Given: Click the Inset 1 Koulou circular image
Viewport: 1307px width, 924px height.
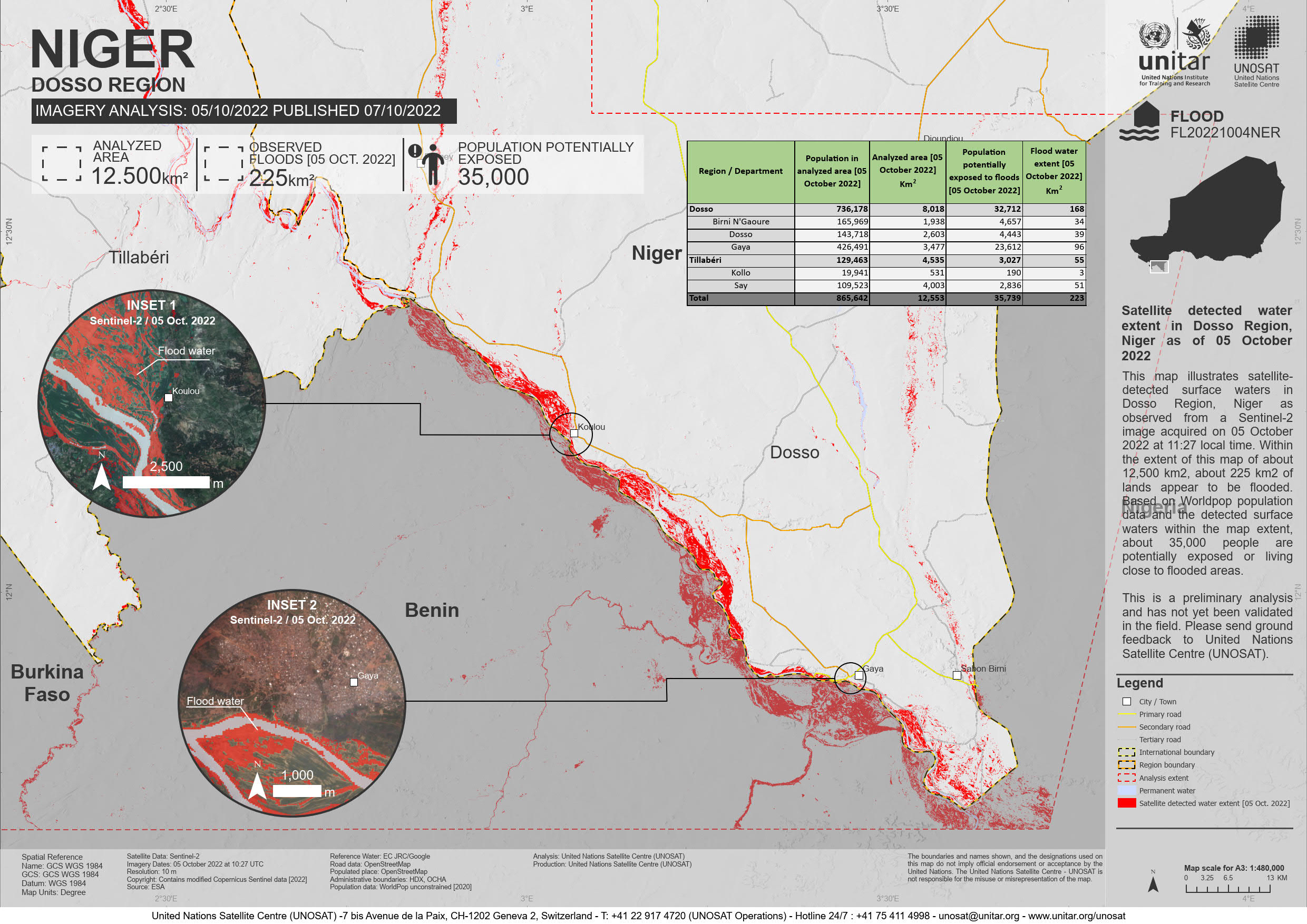Looking at the screenshot, I should (151, 404).
